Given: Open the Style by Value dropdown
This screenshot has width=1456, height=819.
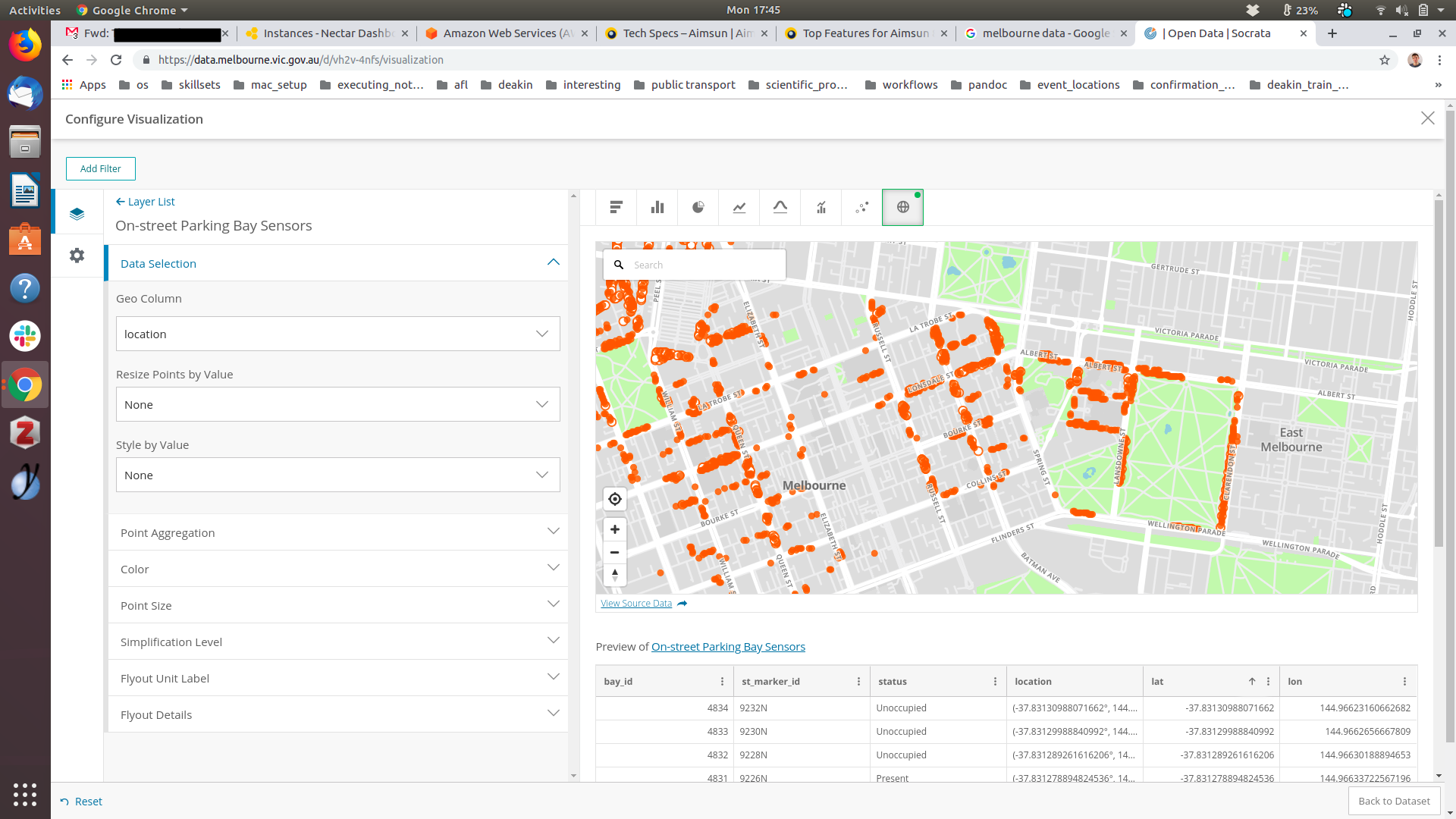Looking at the screenshot, I should point(337,475).
